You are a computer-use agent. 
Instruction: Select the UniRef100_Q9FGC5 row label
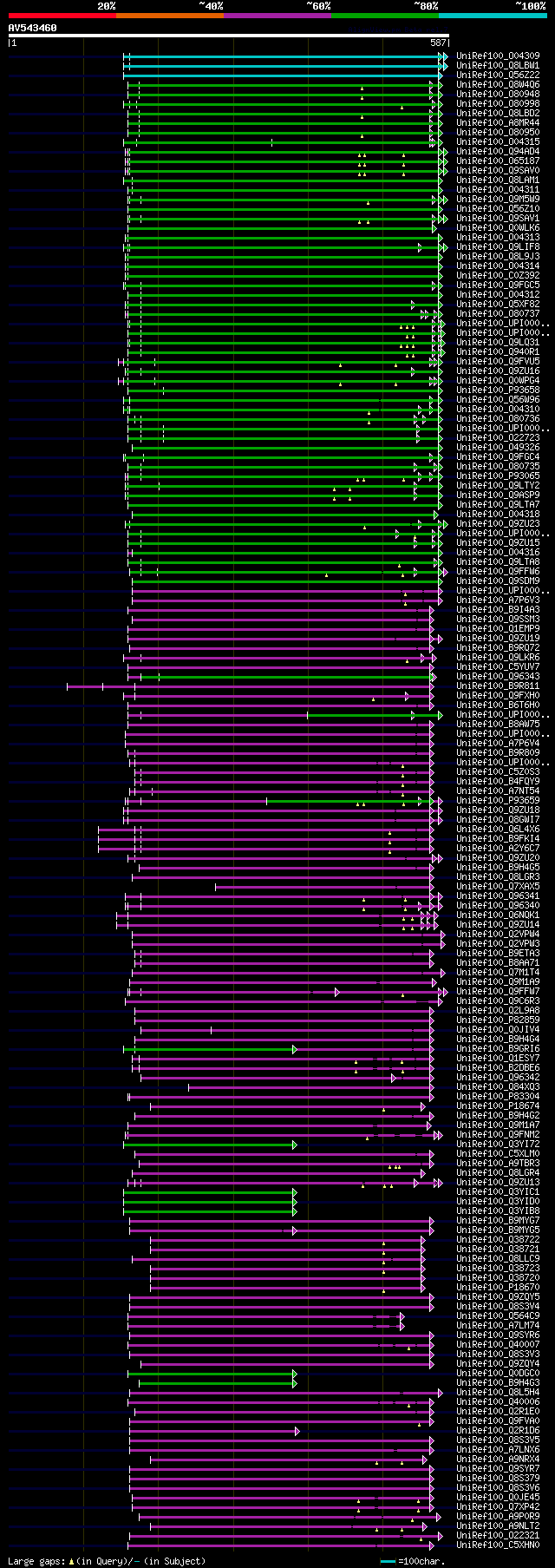click(498, 285)
